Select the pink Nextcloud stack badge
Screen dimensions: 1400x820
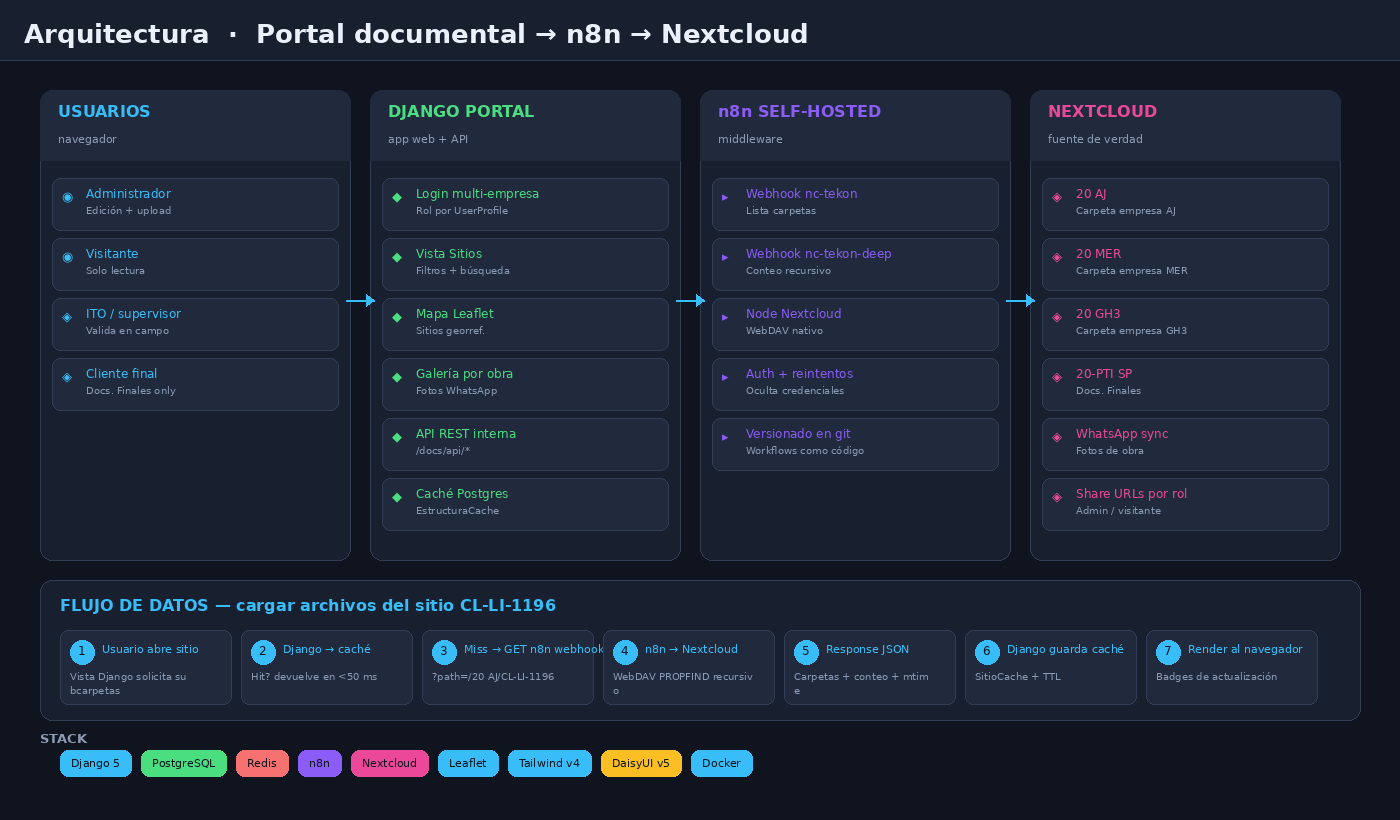tap(390, 763)
